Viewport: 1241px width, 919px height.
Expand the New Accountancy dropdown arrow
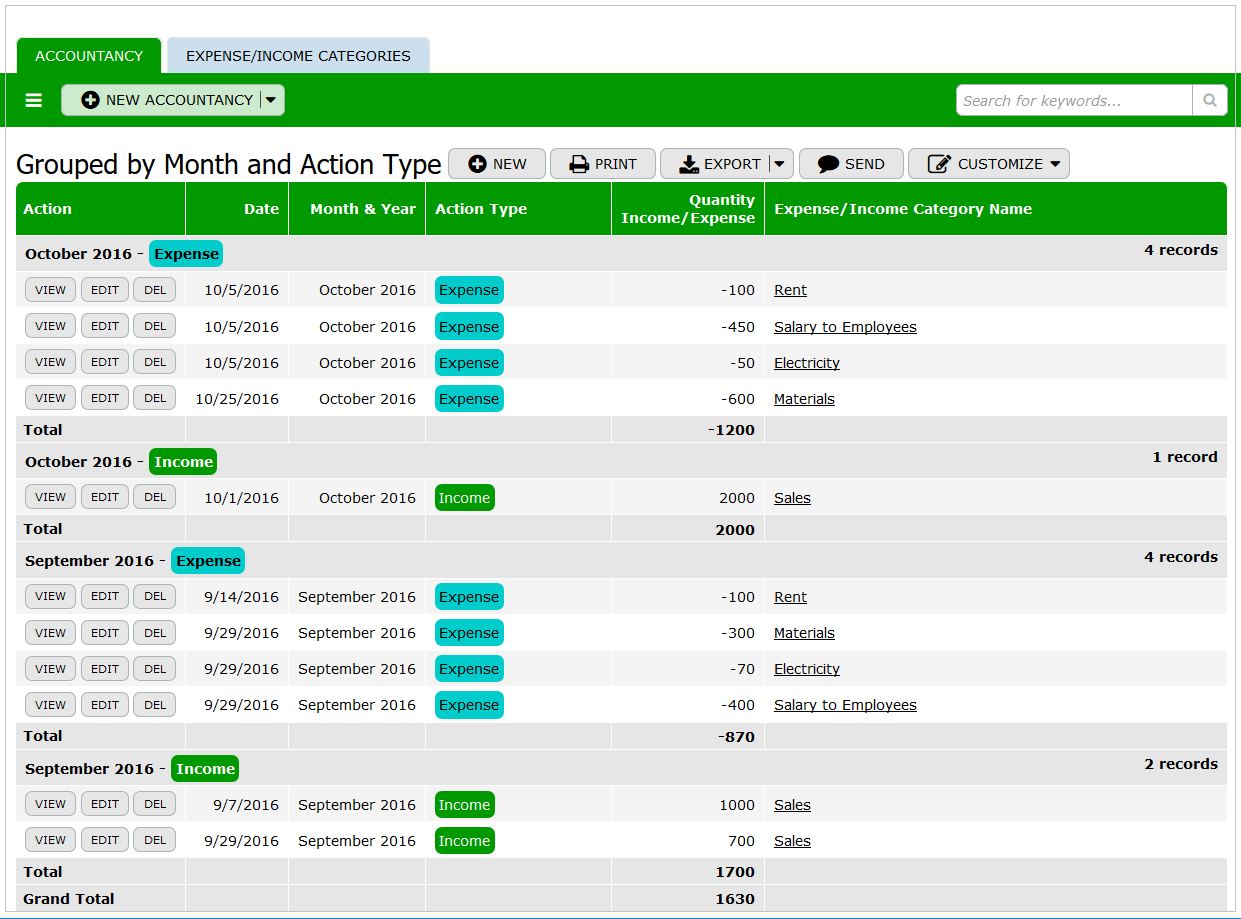tap(271, 100)
